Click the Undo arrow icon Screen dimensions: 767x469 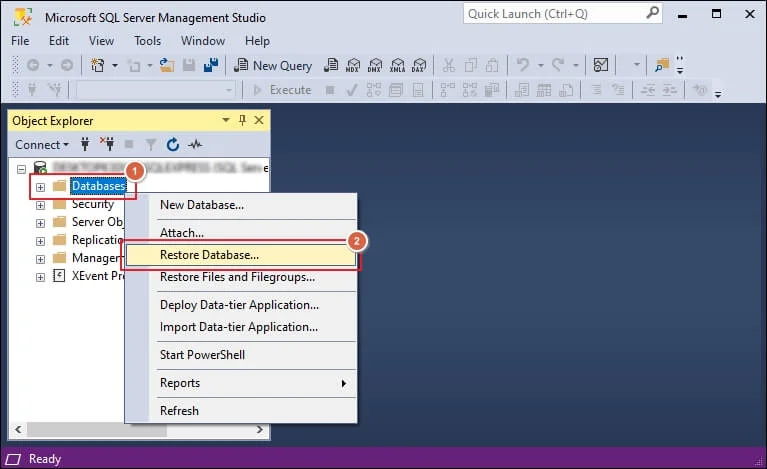(523, 65)
